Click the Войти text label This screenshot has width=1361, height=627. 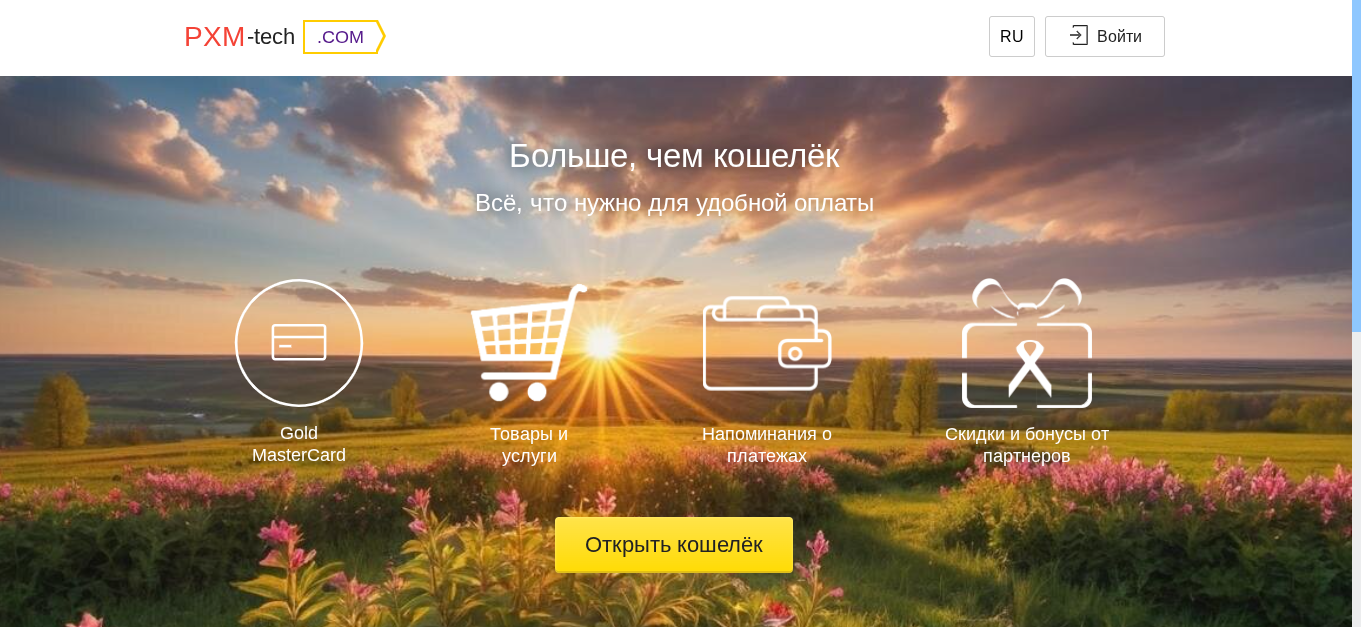coord(1119,37)
